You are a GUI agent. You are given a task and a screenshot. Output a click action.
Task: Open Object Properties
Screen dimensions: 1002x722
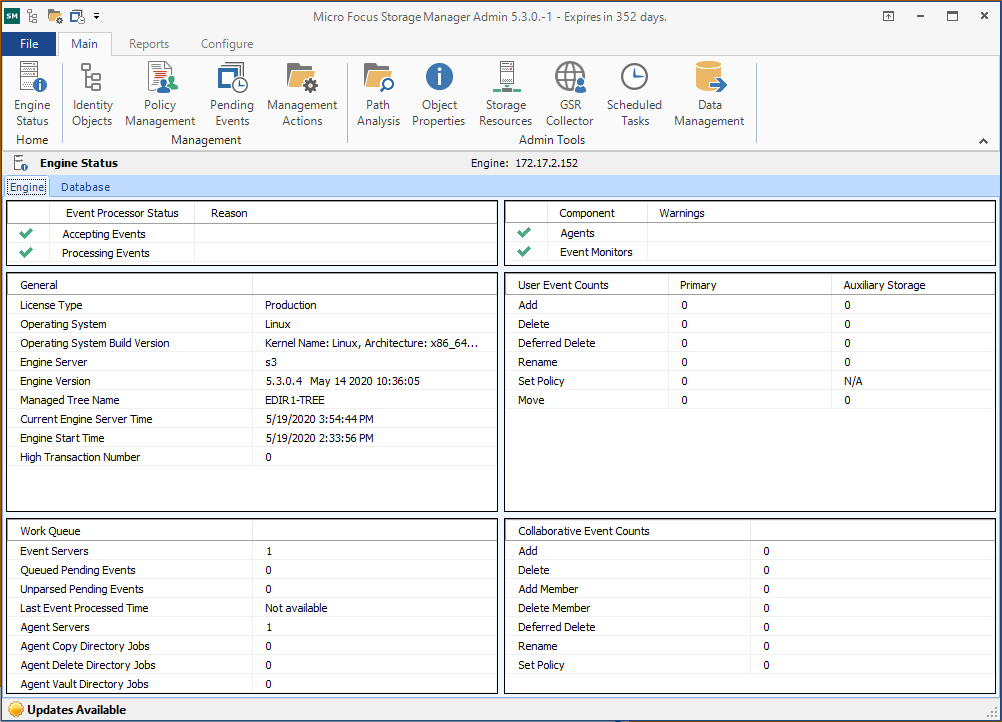pos(439,94)
